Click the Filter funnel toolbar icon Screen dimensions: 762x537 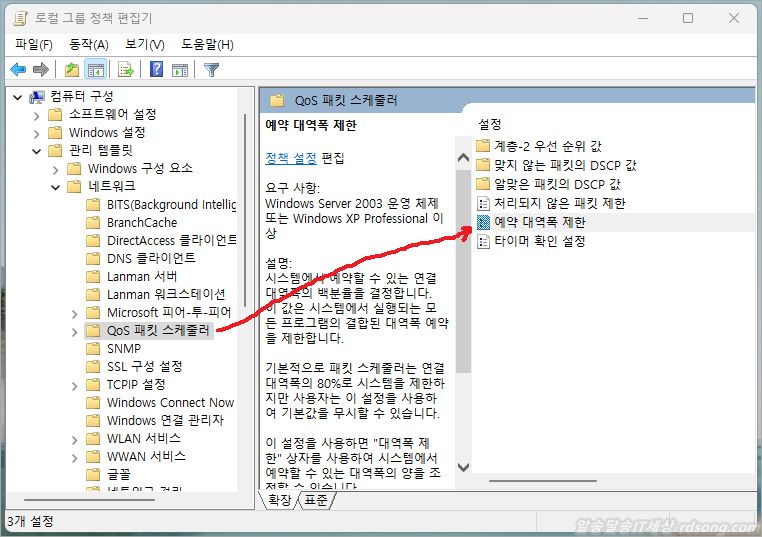[x=211, y=69]
